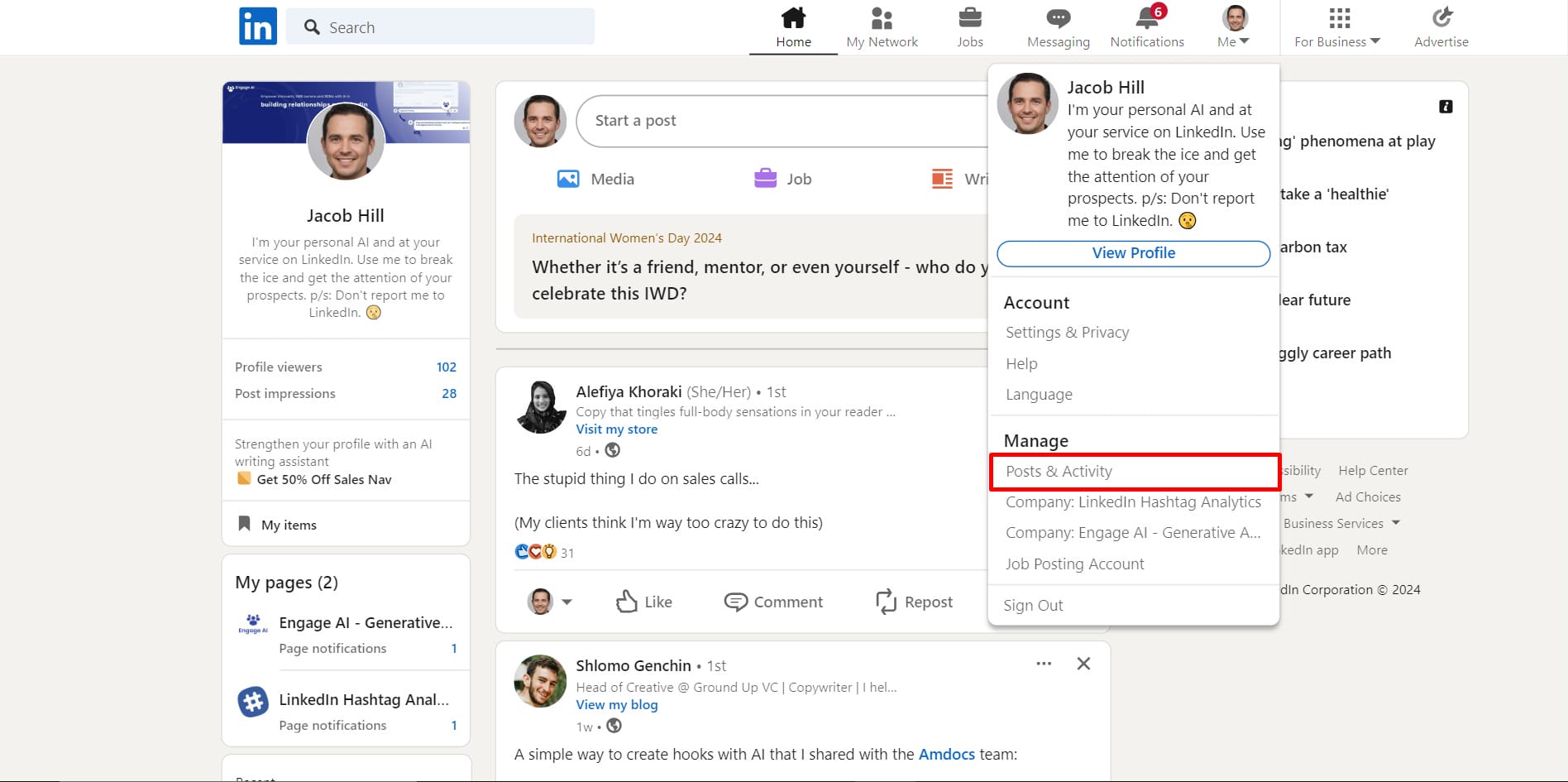Click the Sales Nav premium icon
Screen dimensions: 1568x782
coord(244,478)
